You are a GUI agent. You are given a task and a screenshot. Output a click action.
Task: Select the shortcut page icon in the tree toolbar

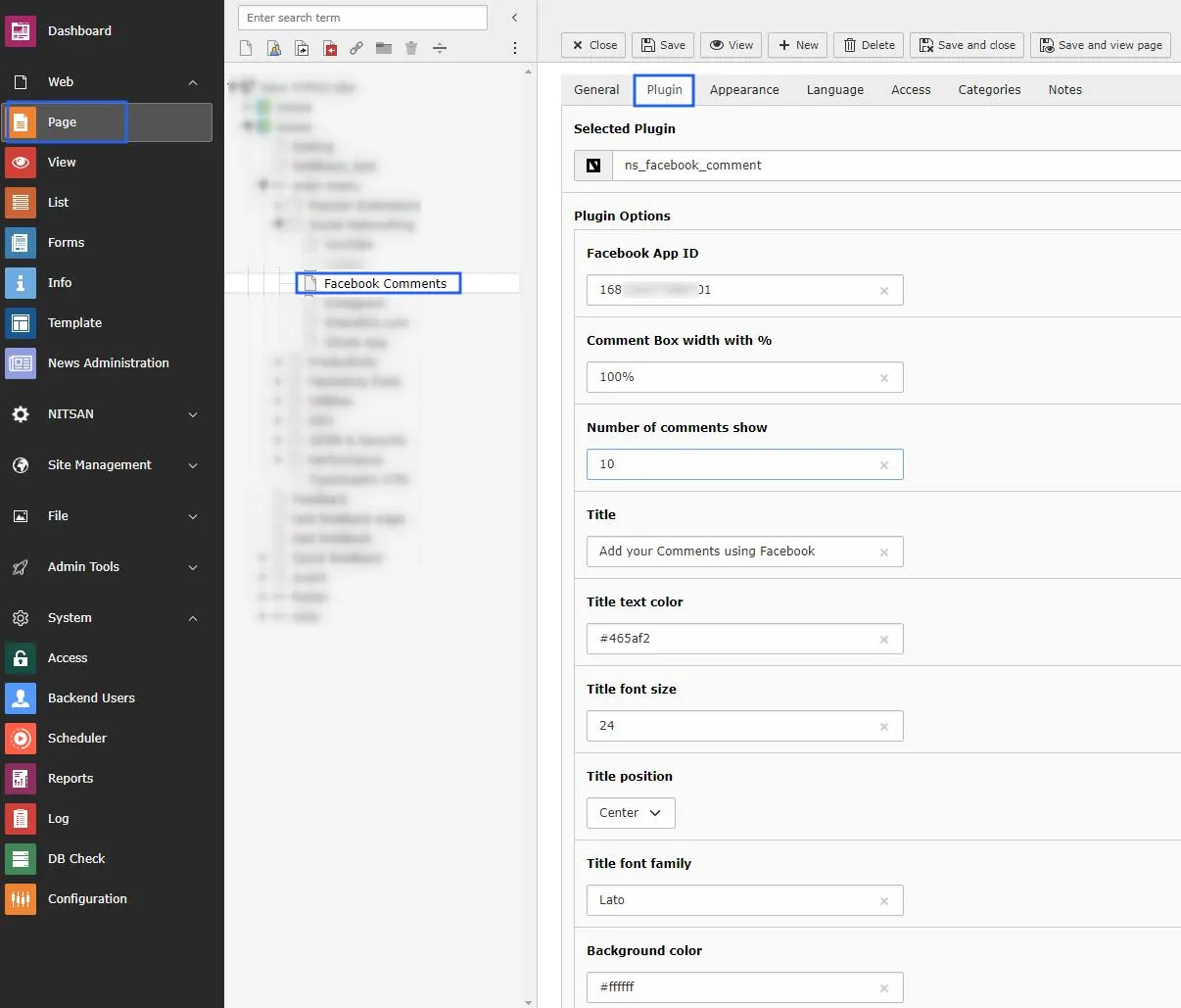pos(303,48)
